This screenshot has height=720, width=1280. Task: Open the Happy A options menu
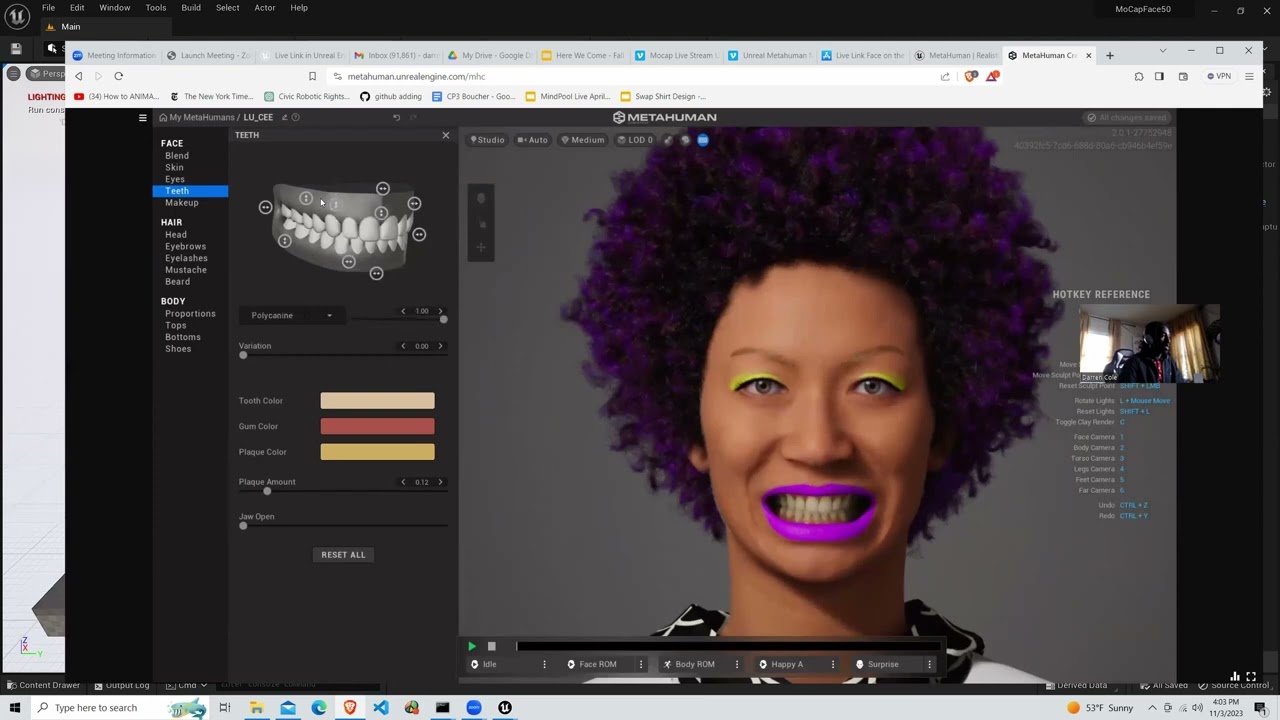pos(833,664)
